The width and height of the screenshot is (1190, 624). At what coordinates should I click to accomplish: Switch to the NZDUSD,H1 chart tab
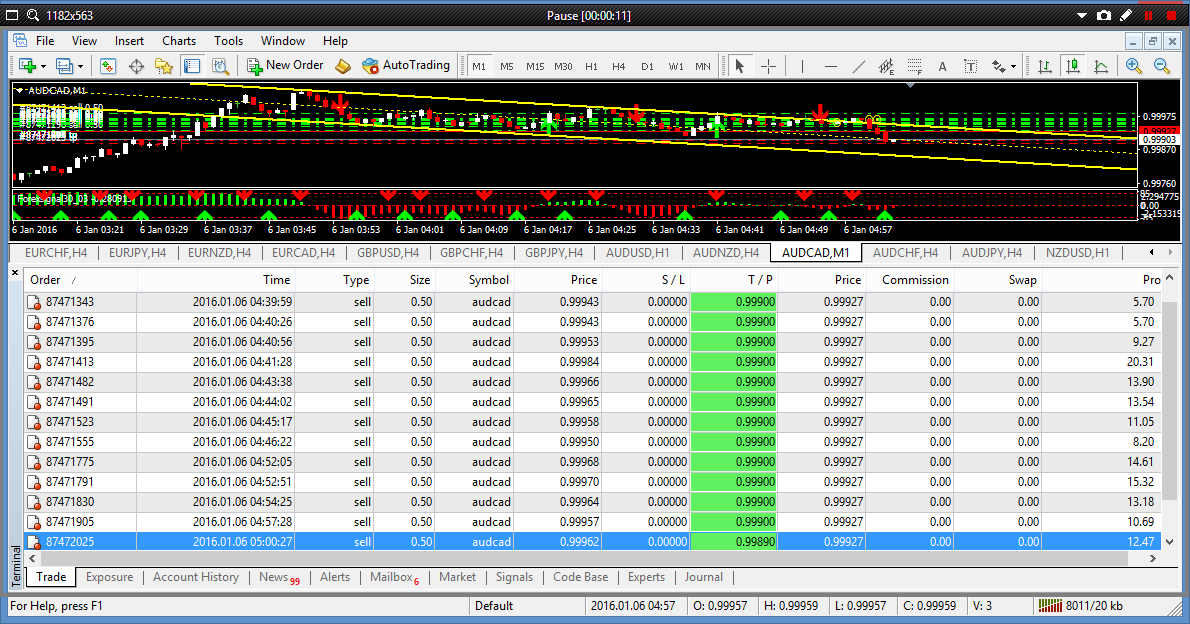[x=1077, y=253]
